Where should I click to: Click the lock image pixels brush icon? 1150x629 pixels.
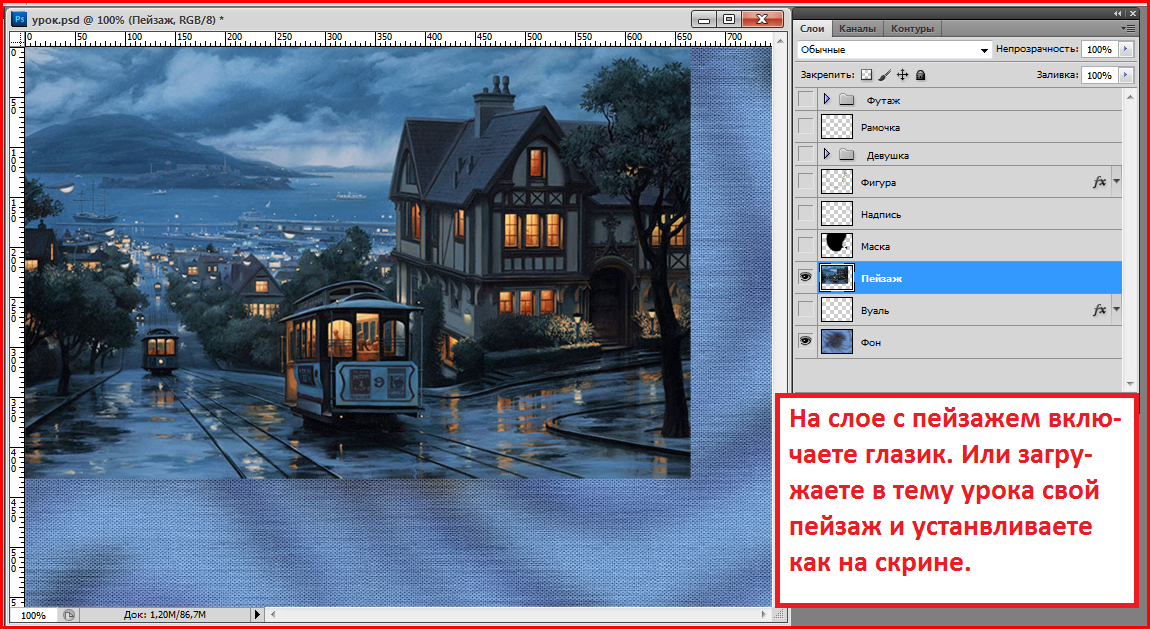[x=885, y=75]
